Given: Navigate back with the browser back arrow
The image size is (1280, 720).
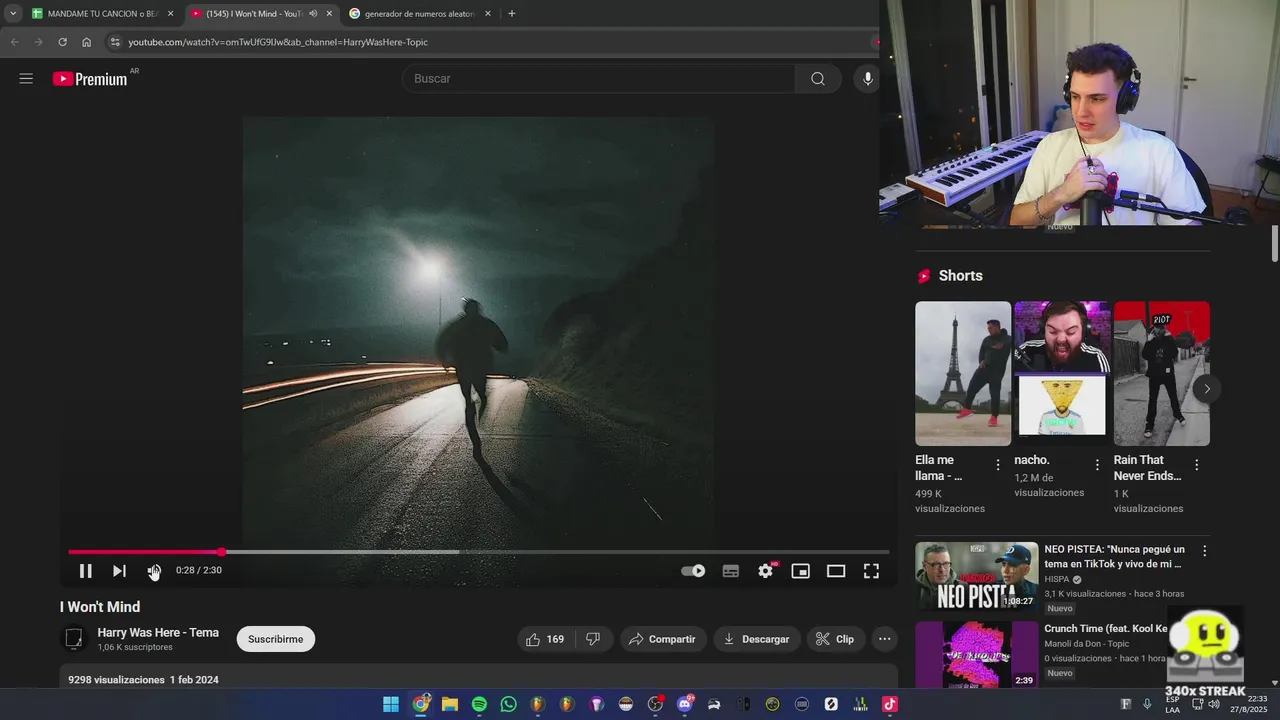Looking at the screenshot, I should click(x=14, y=42).
